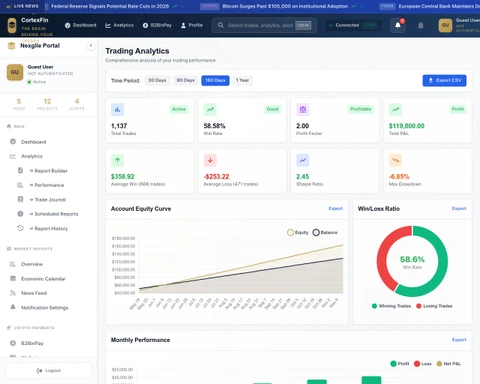Click the Average Win up-arrow icon

pyautogui.click(x=117, y=160)
